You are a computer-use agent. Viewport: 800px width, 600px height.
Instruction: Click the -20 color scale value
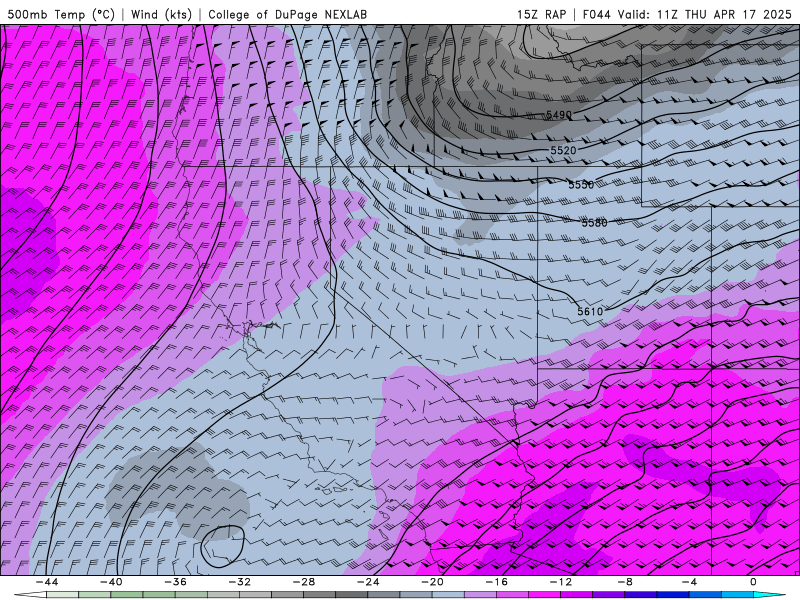click(x=432, y=582)
